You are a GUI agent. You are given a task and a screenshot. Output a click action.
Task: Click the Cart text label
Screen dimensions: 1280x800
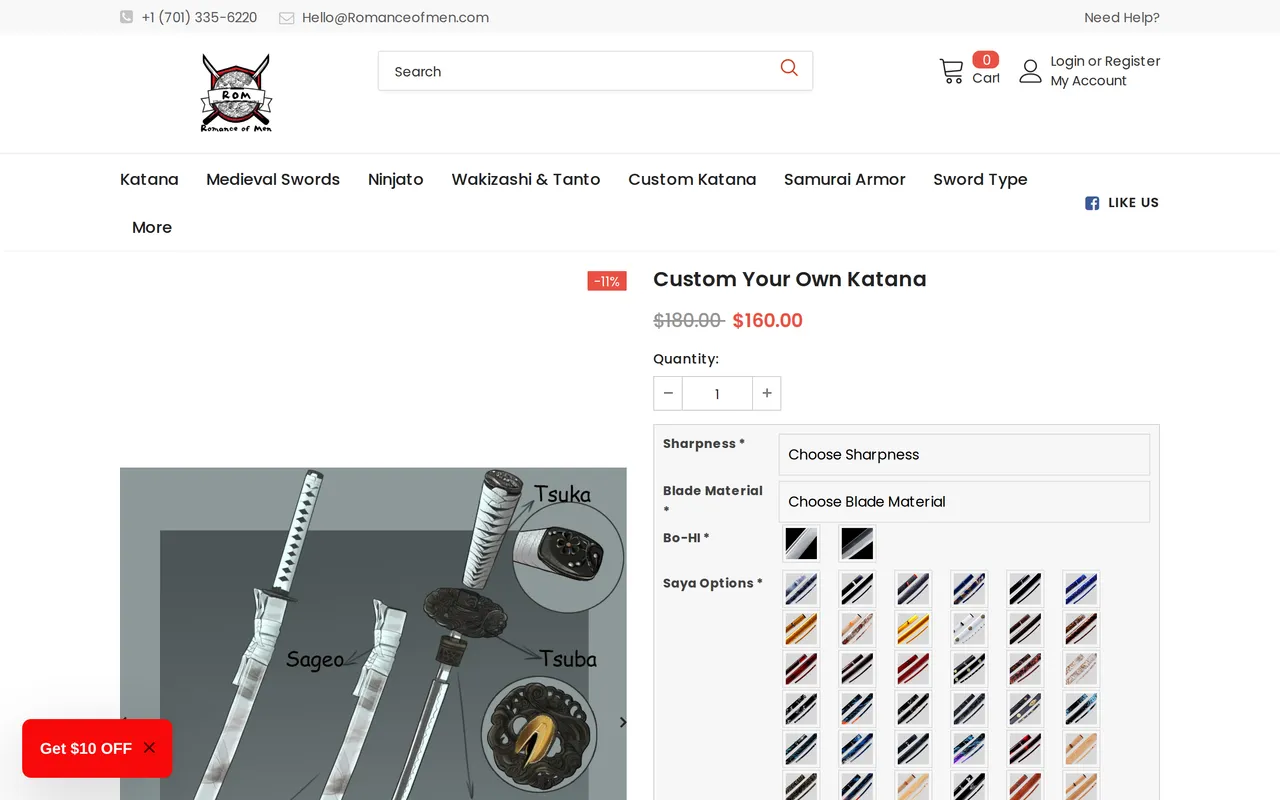click(x=986, y=78)
